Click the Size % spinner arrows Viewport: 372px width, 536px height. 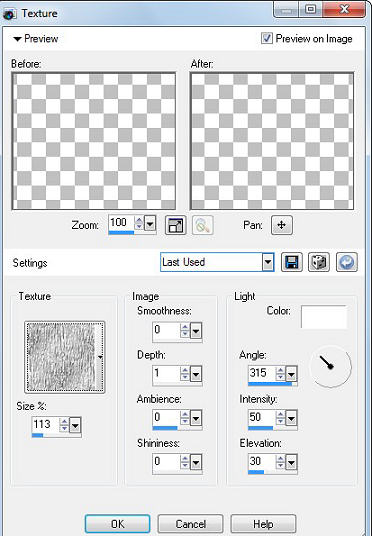click(64, 425)
